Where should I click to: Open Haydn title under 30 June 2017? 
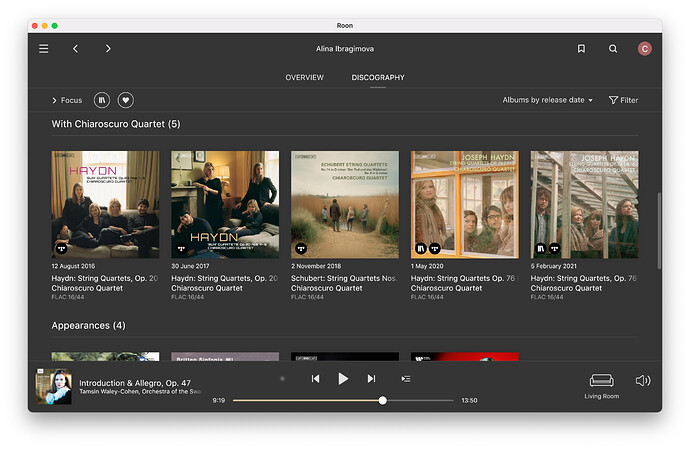[x=224, y=278]
